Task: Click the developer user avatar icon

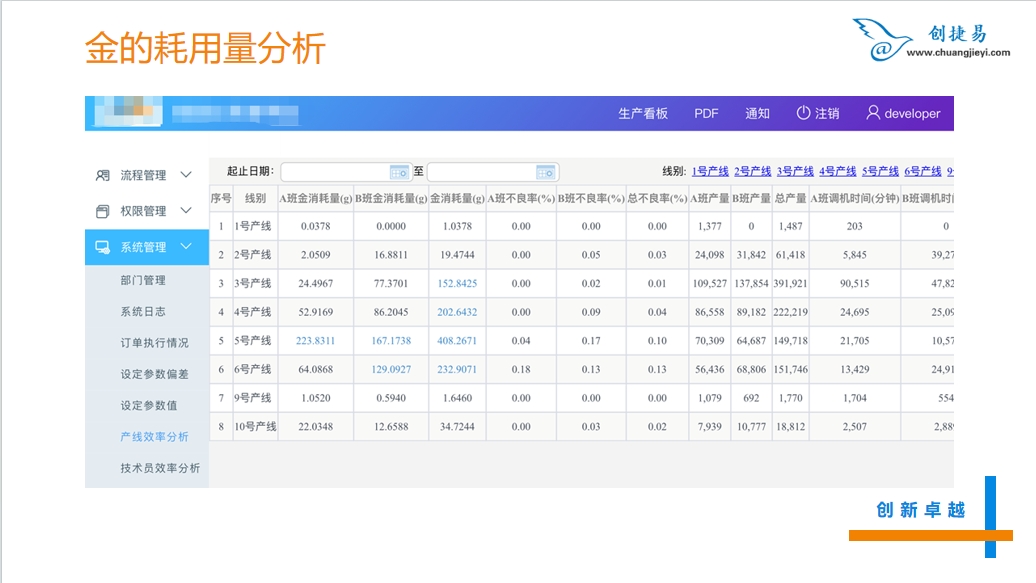Action: click(873, 113)
